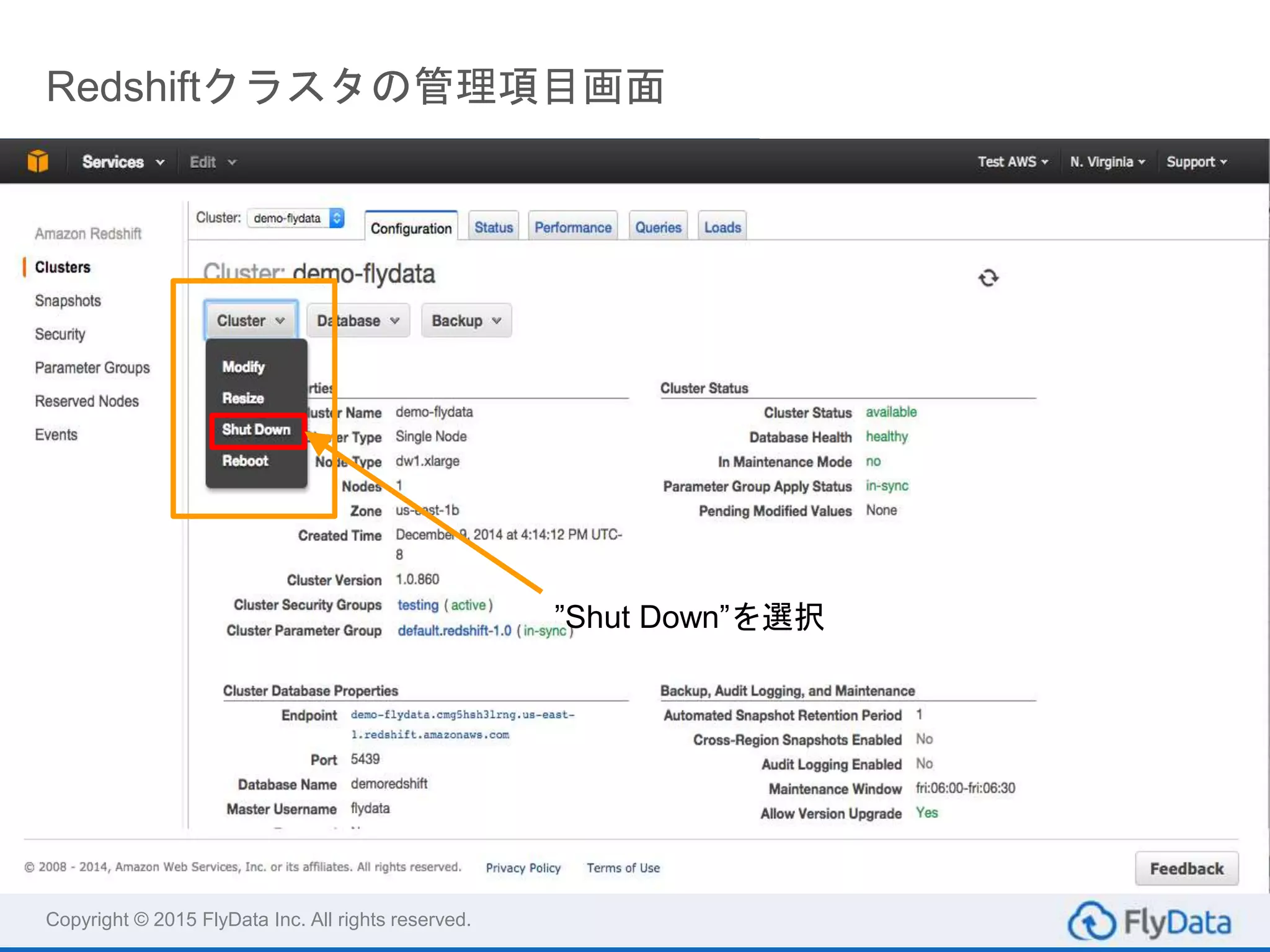Expand the Test AWS account menu
The width and height of the screenshot is (1270, 952).
tap(1013, 162)
